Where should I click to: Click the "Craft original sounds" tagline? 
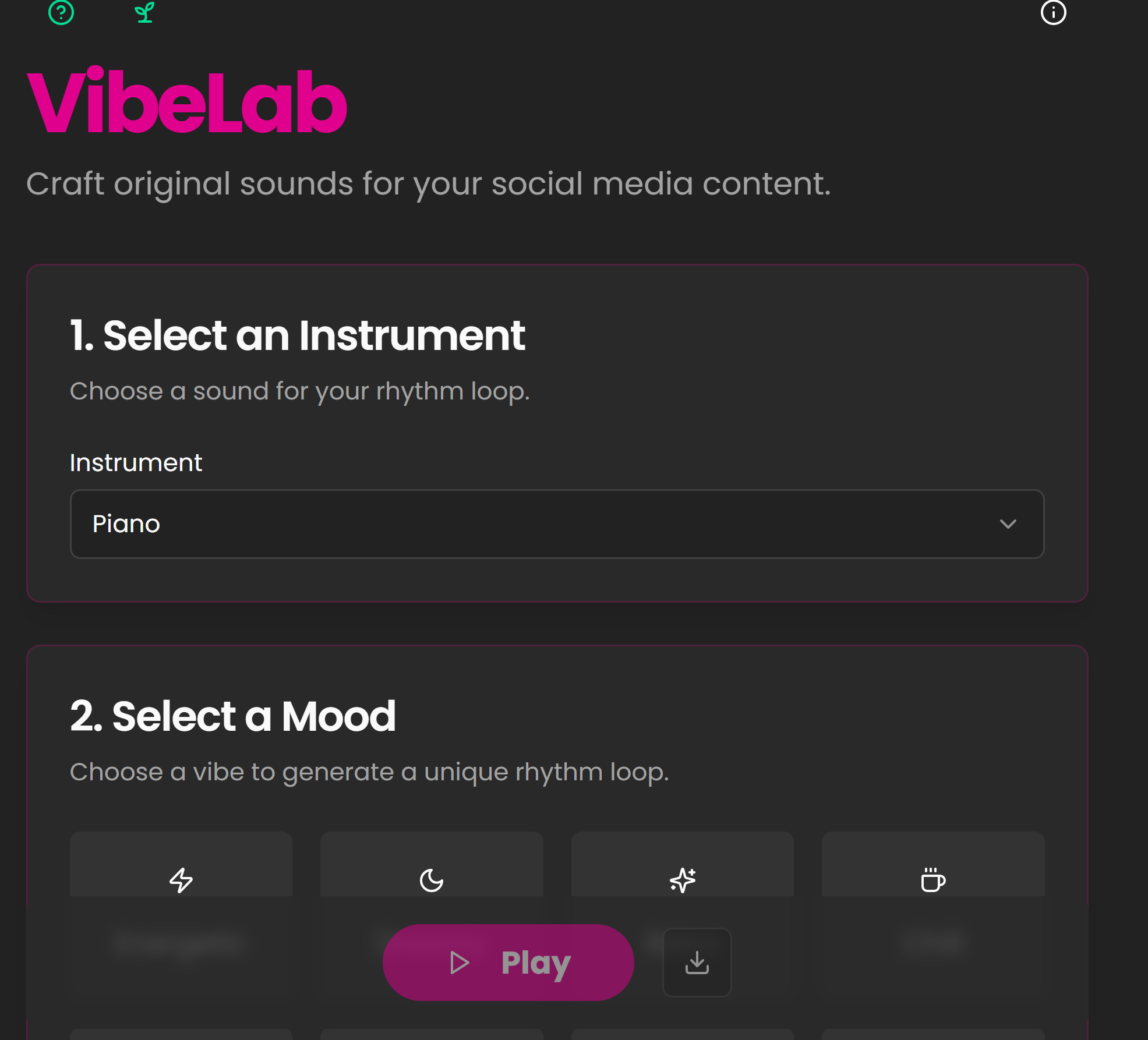pos(428,184)
